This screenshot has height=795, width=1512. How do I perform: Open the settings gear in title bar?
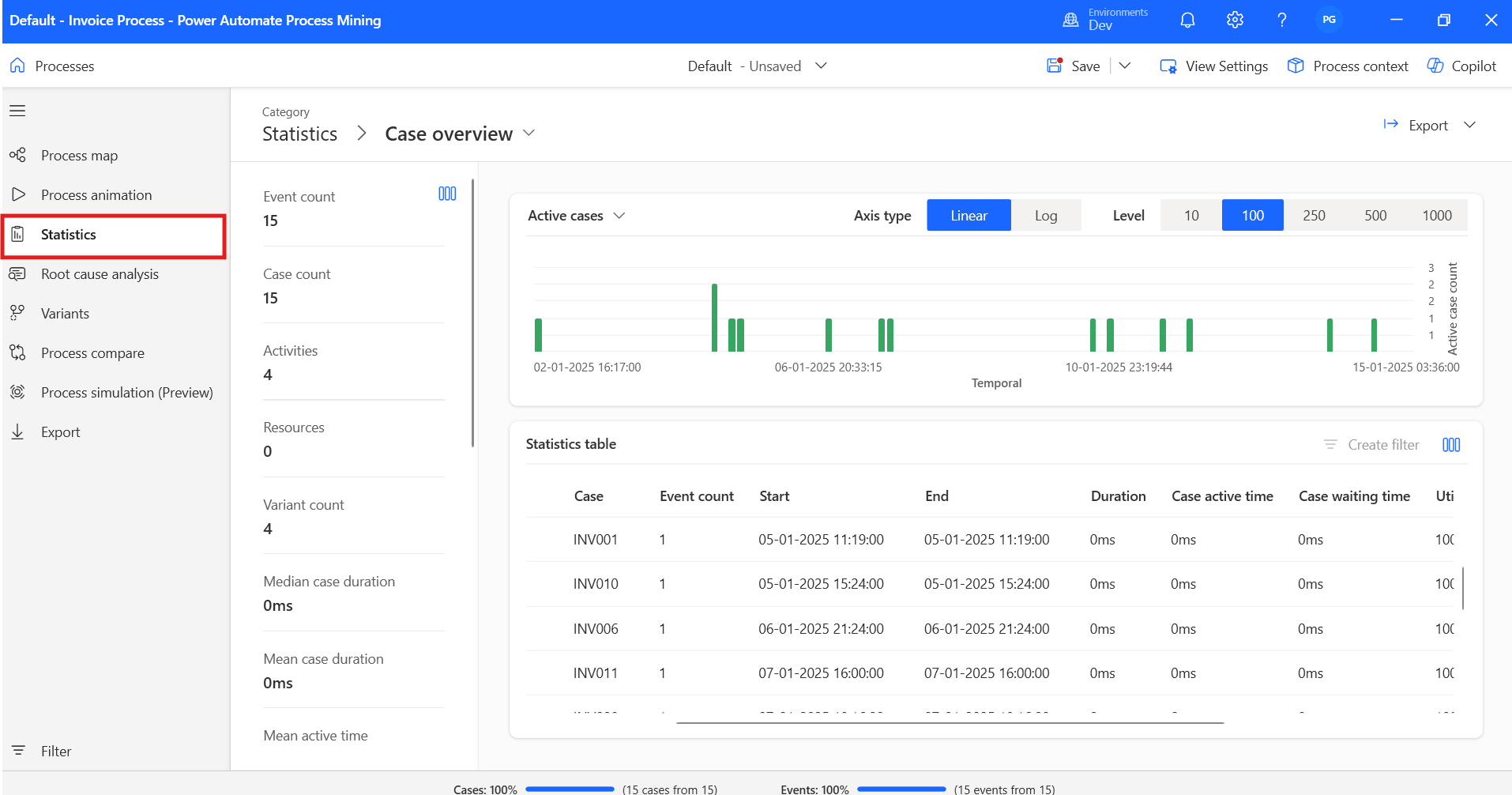pyautogui.click(x=1235, y=21)
